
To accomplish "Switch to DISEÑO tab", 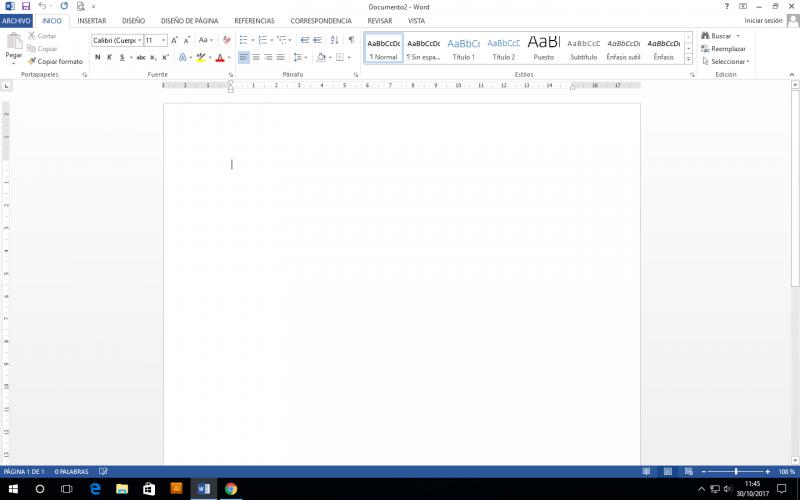I will (134, 20).
